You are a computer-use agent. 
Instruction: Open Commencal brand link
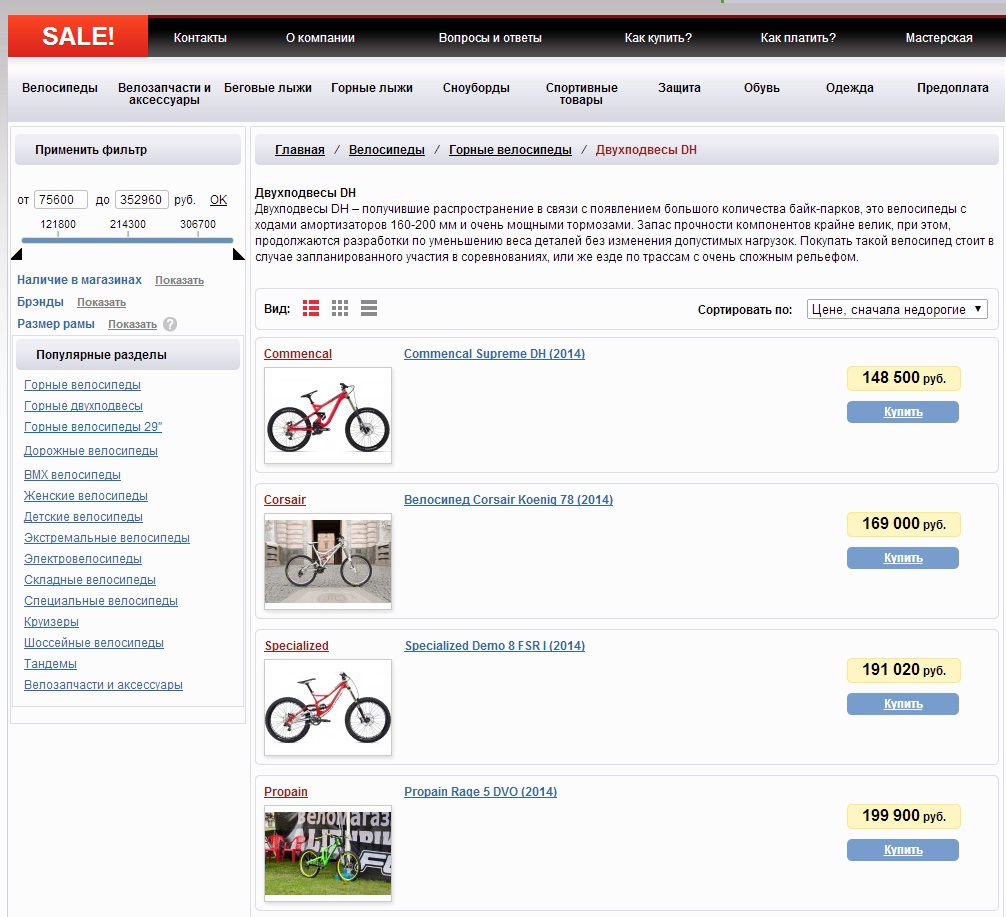(x=298, y=354)
